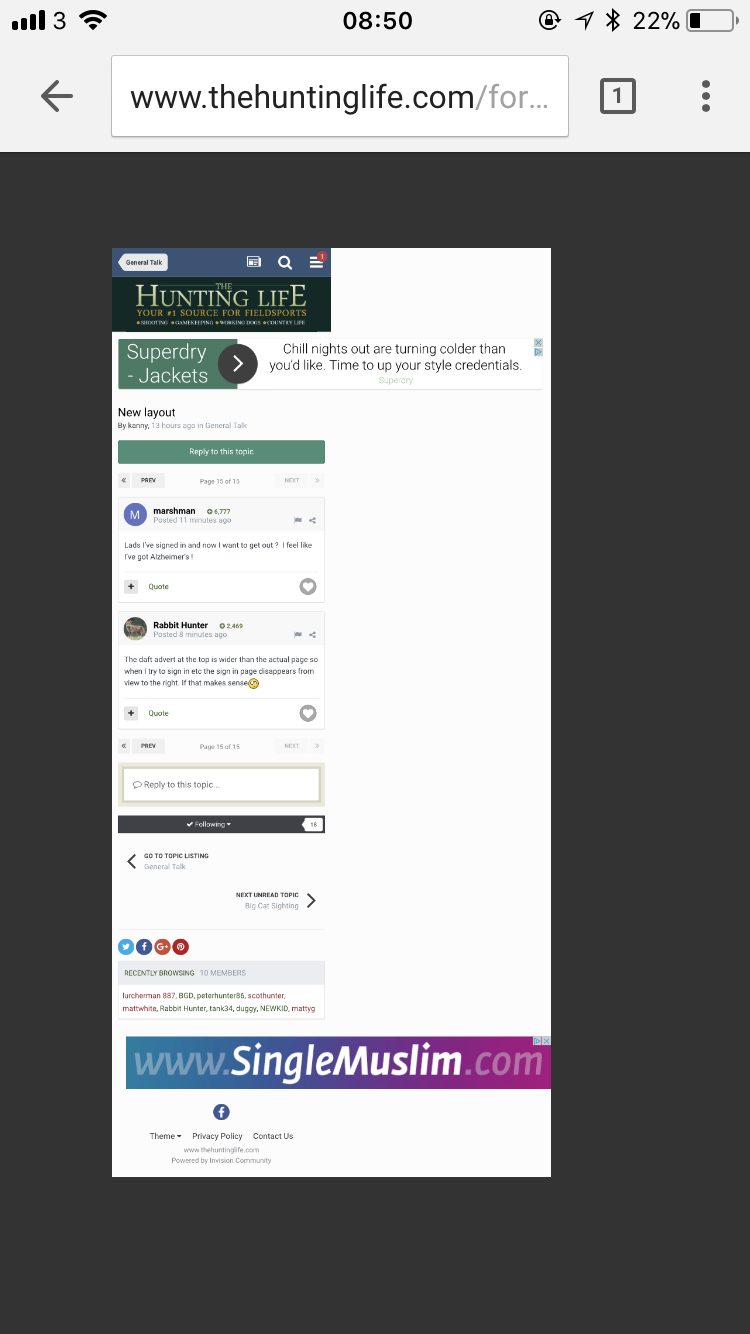Like Rabbit Hunter's post with the heart
This screenshot has height=1334, width=750.
(x=308, y=713)
